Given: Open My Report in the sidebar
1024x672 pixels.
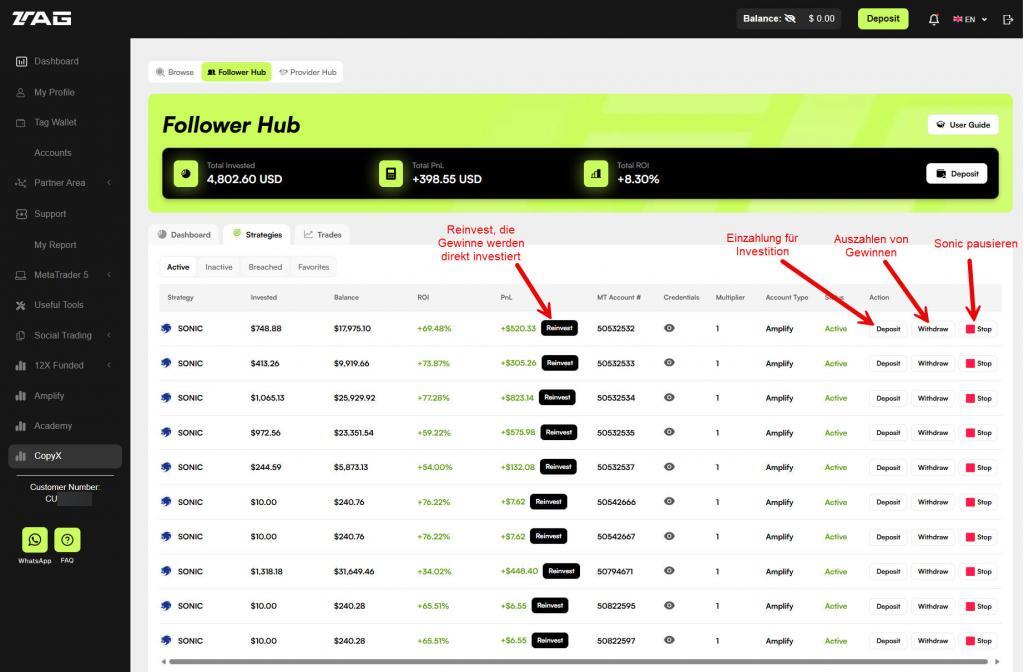Looking at the screenshot, I should pos(55,245).
